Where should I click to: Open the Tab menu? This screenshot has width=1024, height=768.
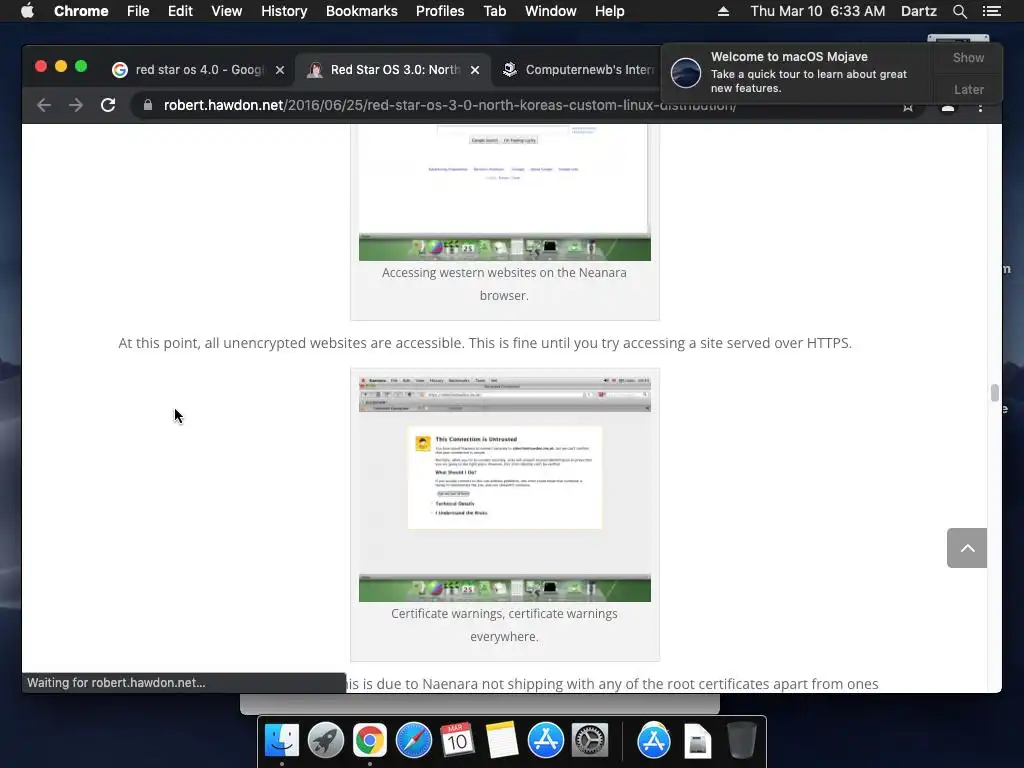click(494, 11)
